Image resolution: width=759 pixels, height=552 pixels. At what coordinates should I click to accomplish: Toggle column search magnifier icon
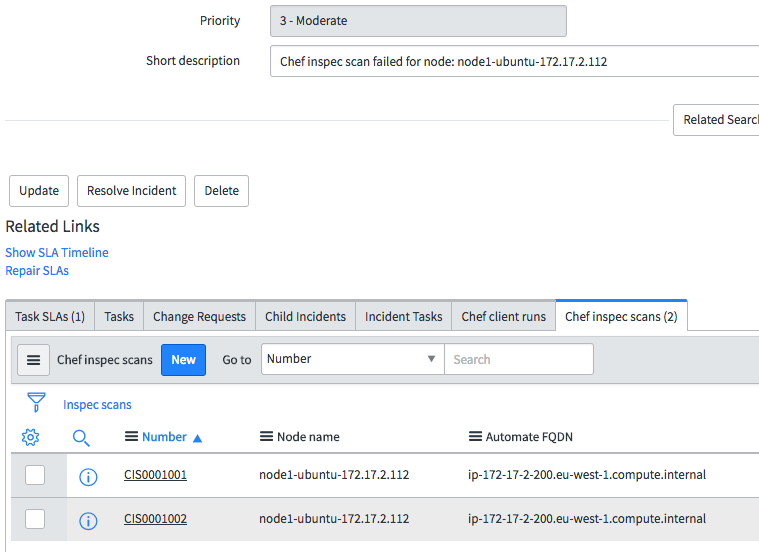81,438
